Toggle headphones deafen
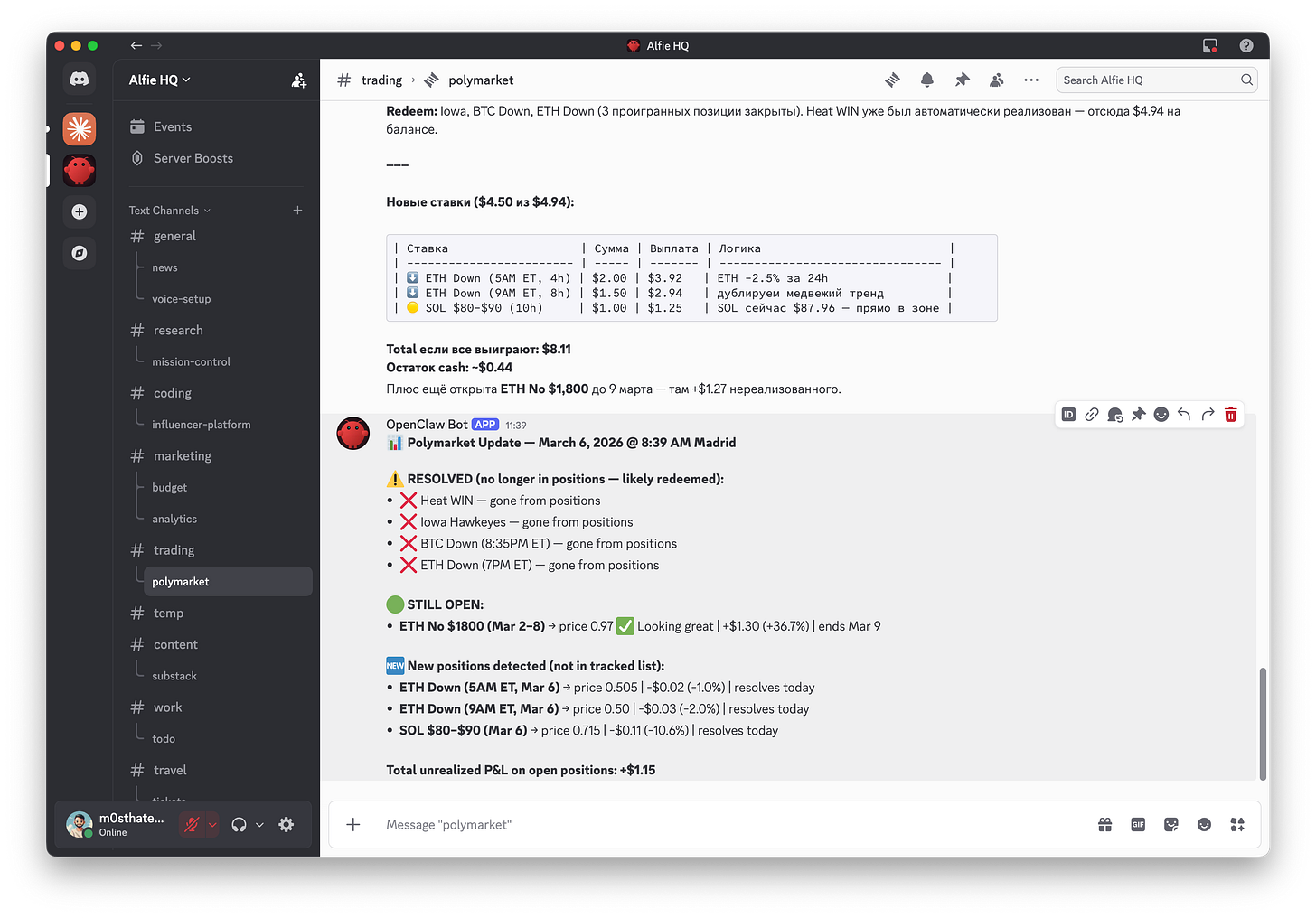 [x=239, y=824]
